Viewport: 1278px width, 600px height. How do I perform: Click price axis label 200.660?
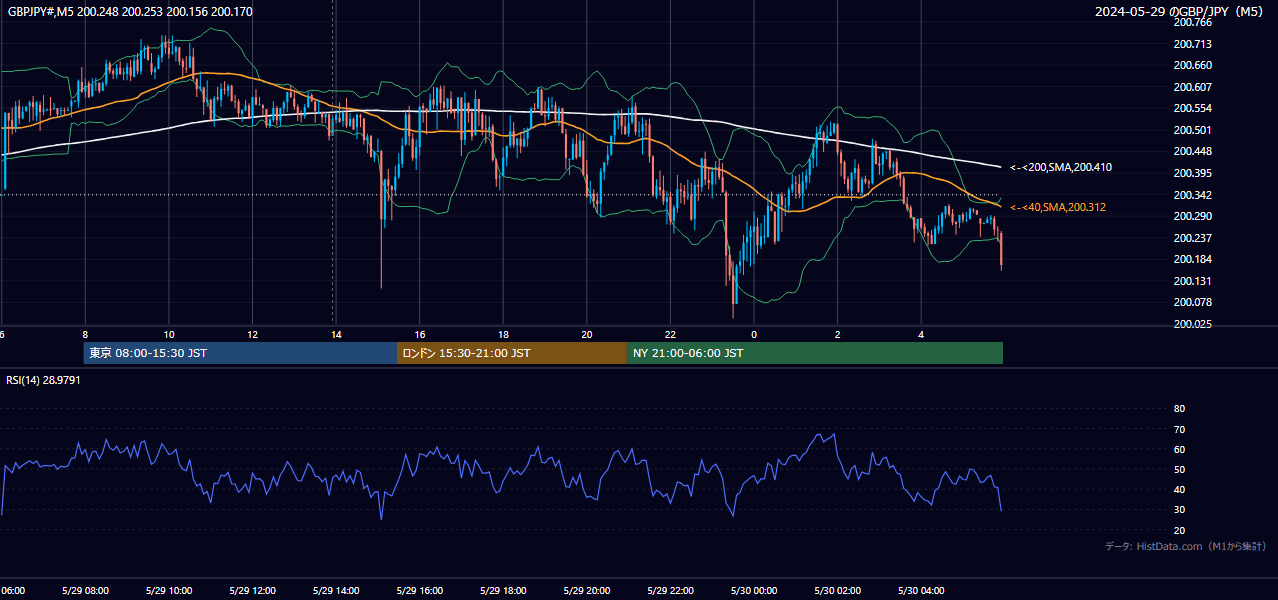tap(1192, 65)
